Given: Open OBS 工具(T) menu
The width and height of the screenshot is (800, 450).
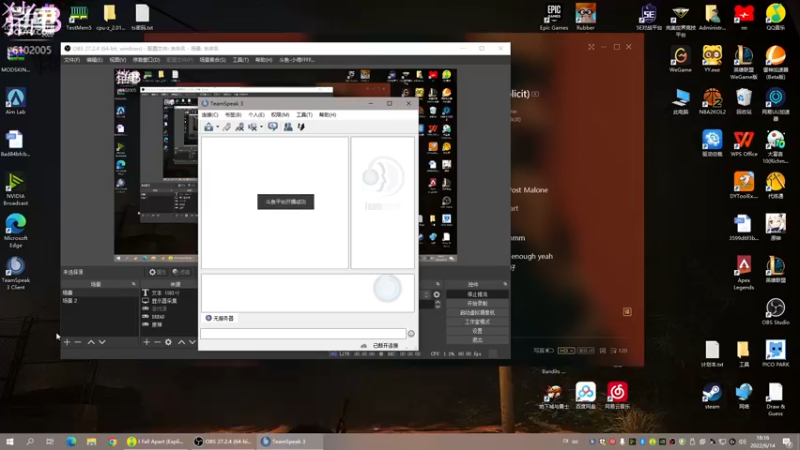Looking at the screenshot, I should pos(240,60).
